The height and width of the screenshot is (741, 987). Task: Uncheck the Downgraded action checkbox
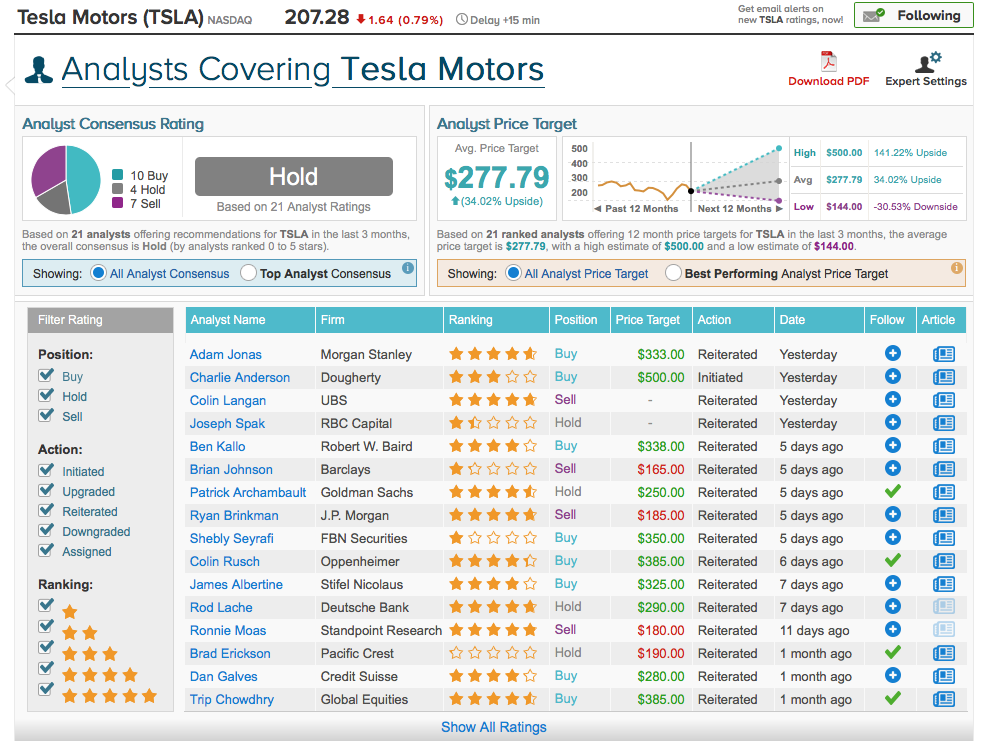pyautogui.click(x=46, y=531)
